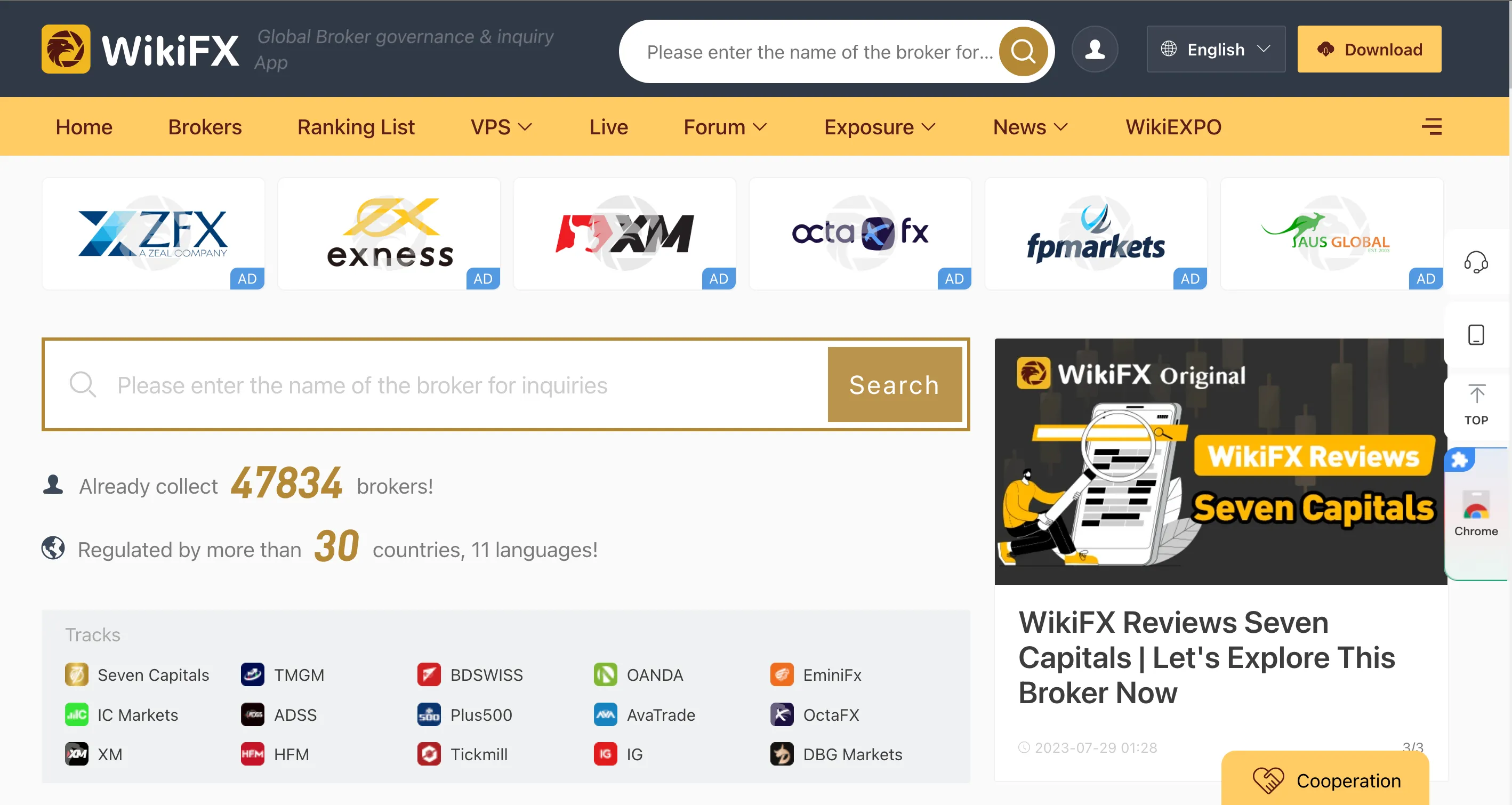This screenshot has height=805, width=1512.
Task: Expand the Forum menu chevron
Action: [x=760, y=127]
